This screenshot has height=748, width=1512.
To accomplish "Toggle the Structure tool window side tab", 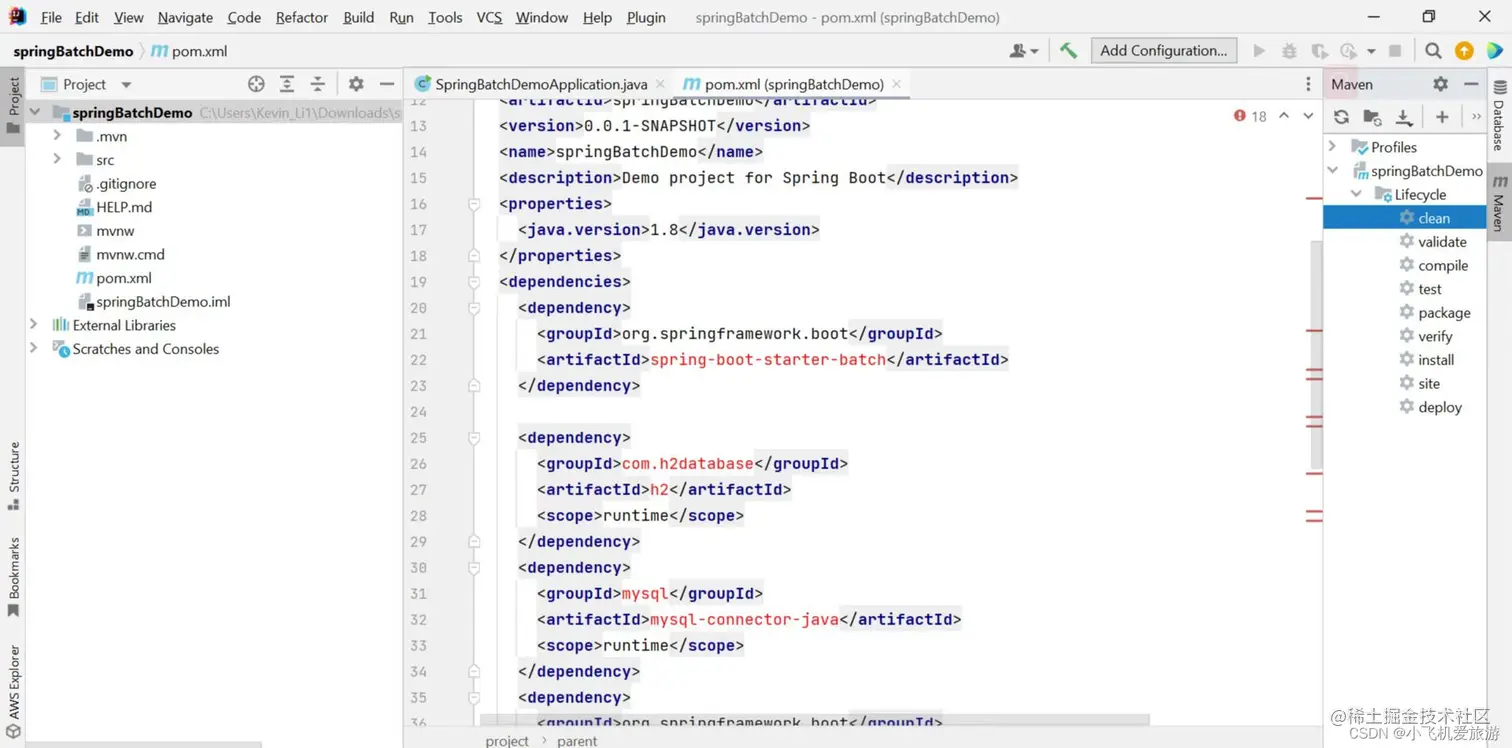I will point(13,476).
